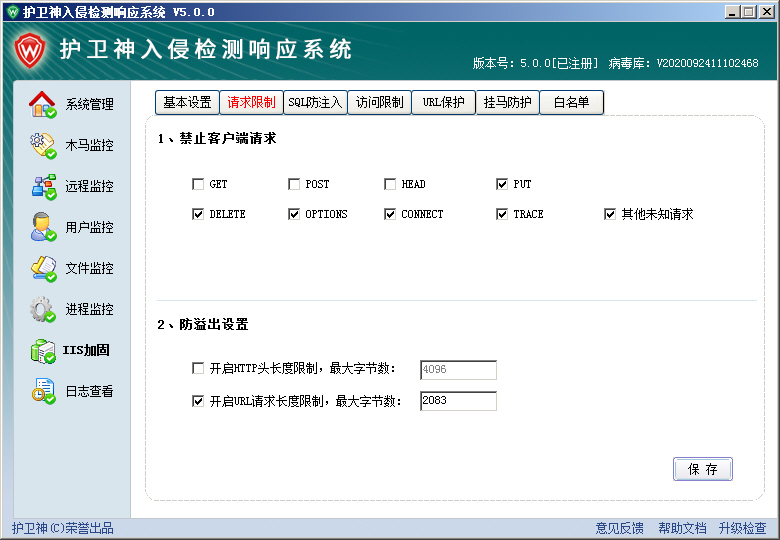780x540 pixels.
Task: Select the 木马监控 sidebar icon
Action: click(x=42, y=145)
